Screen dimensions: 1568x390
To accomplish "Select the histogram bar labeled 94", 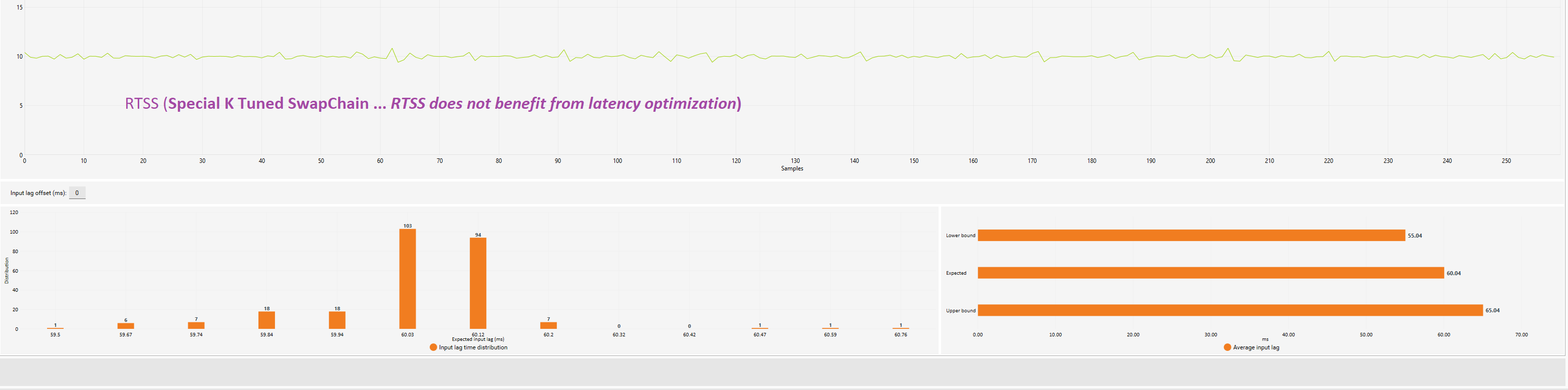I will tap(478, 283).
